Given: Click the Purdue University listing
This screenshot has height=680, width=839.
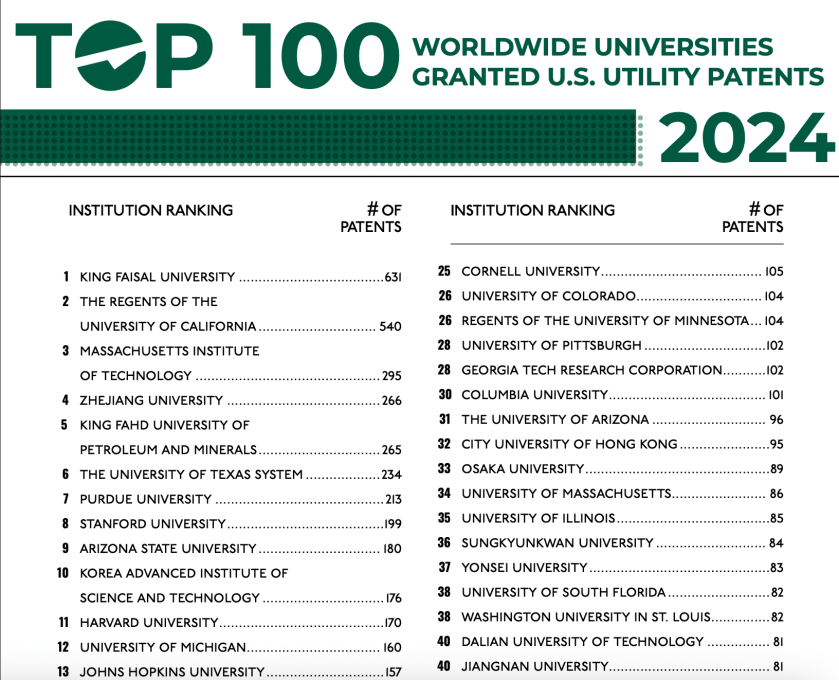Looking at the screenshot, I should tap(146, 499).
